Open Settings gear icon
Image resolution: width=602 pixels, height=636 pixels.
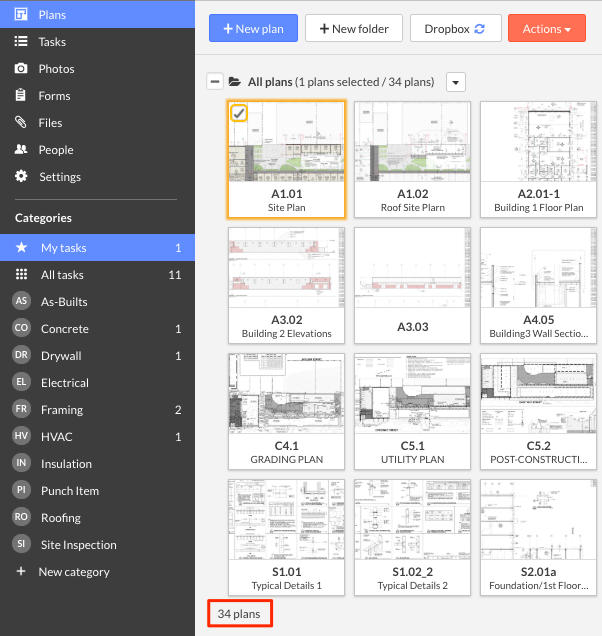pos(21,177)
